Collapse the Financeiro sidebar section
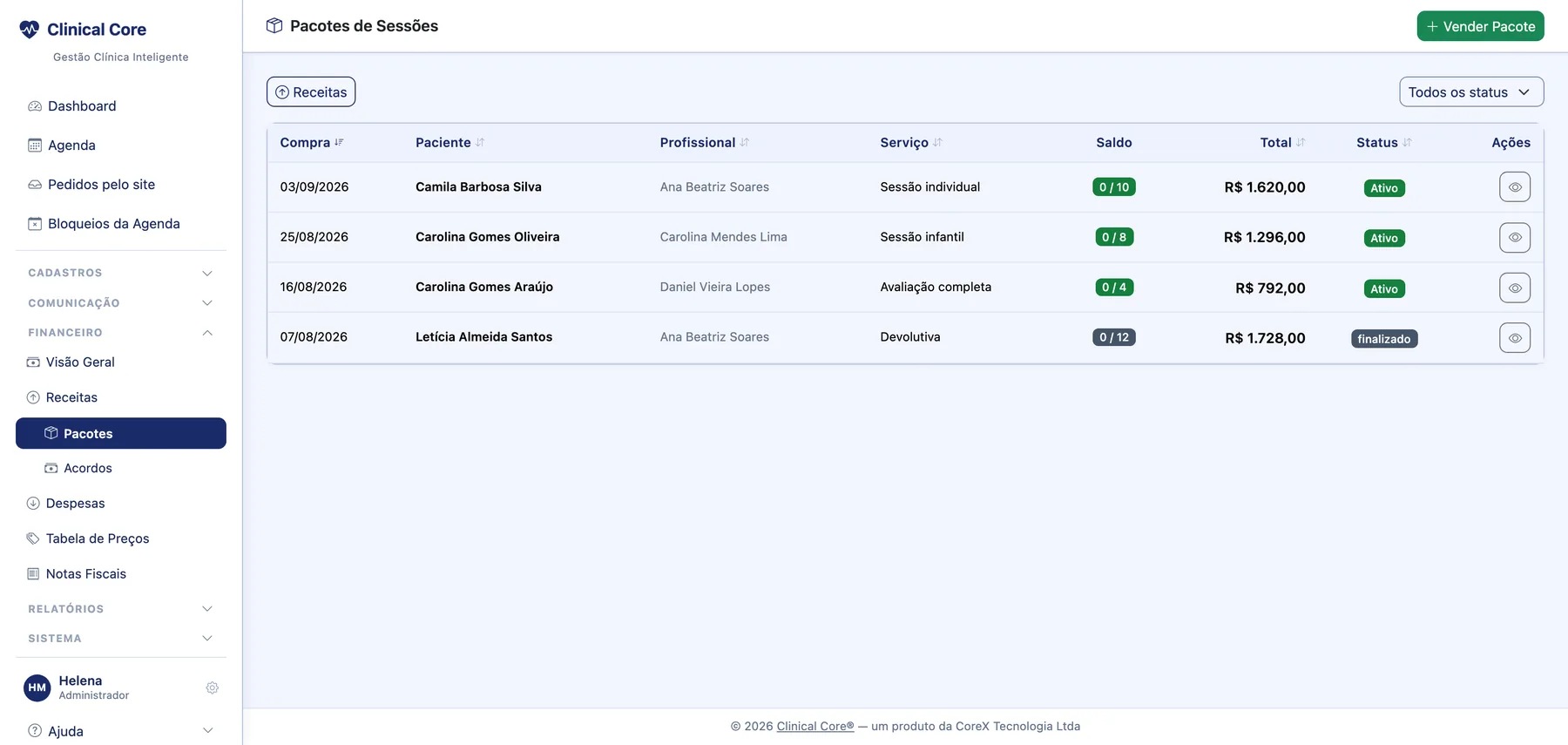 [x=121, y=333]
